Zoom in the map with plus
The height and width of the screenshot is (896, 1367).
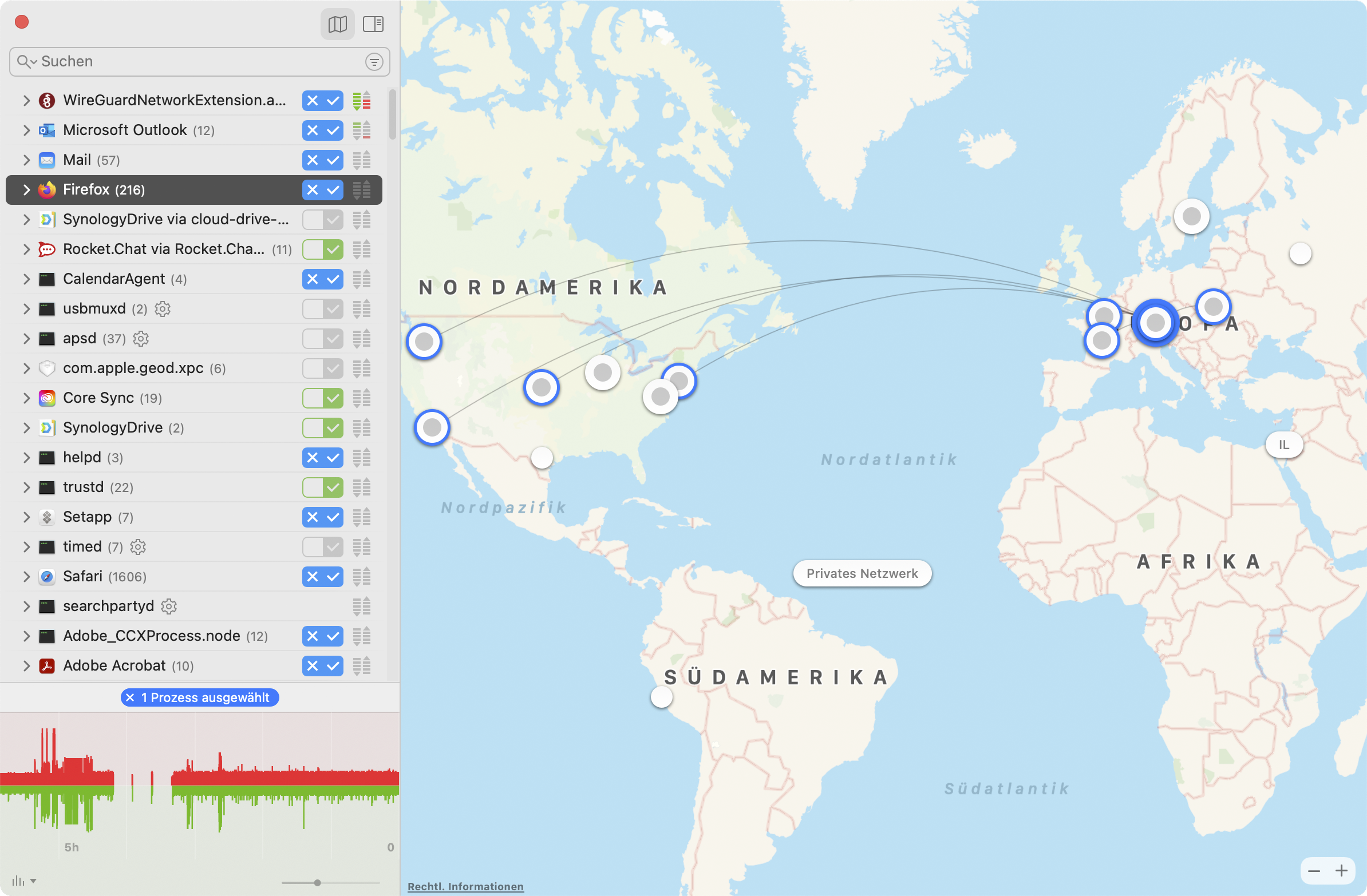(1341, 871)
